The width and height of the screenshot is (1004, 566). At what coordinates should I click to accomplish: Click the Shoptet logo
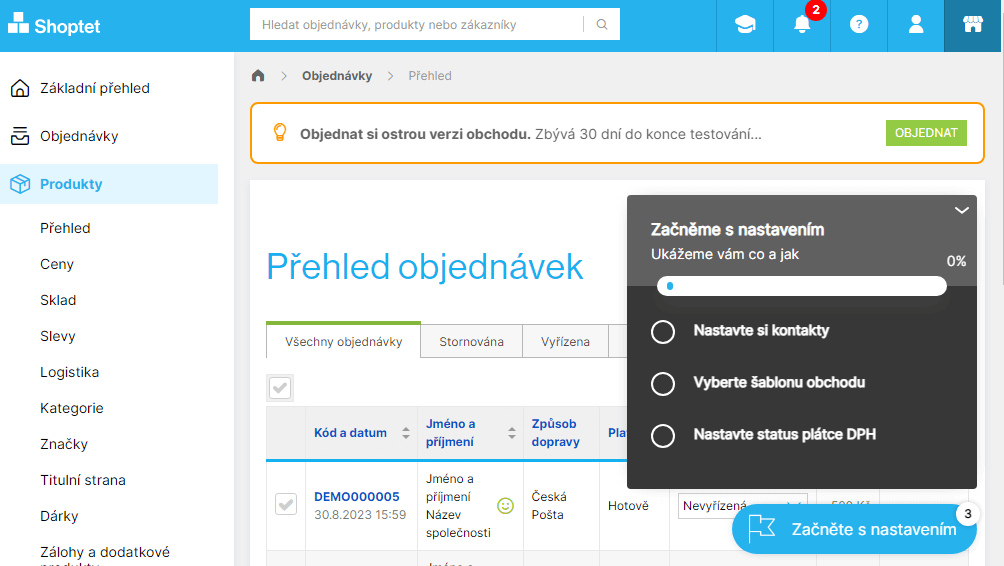click(x=54, y=24)
